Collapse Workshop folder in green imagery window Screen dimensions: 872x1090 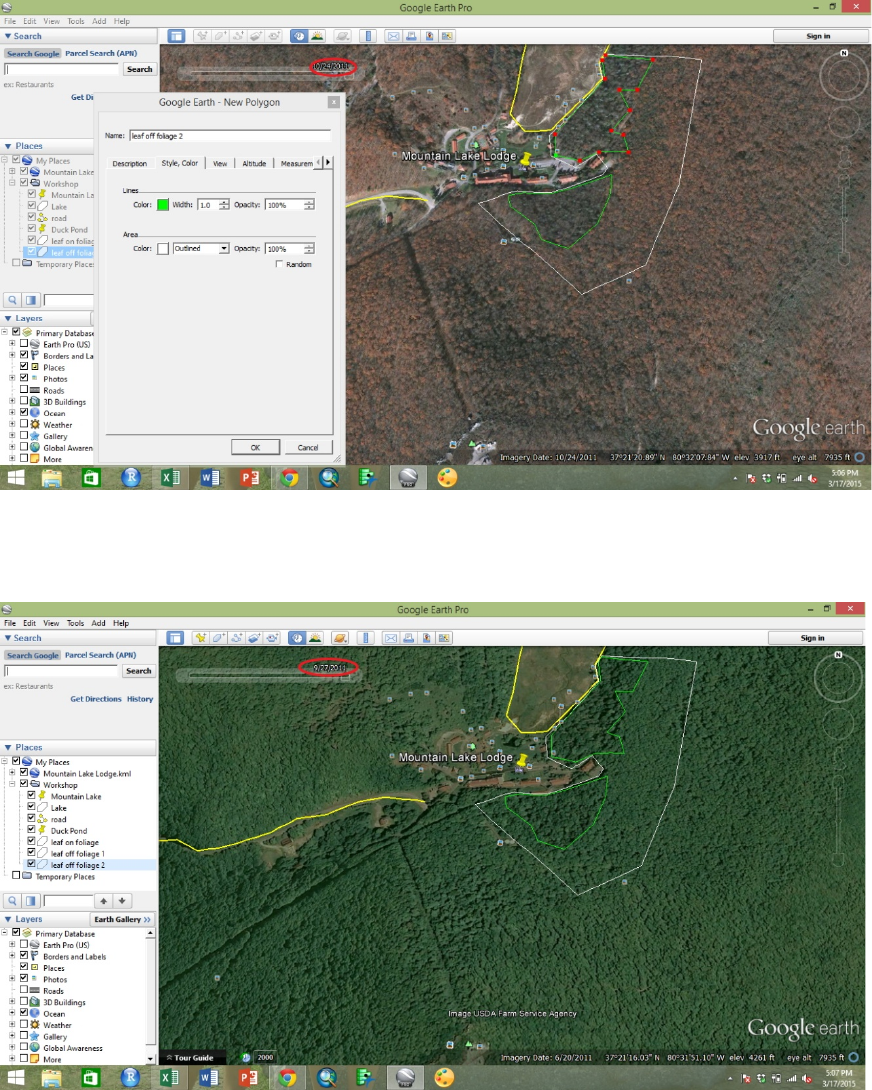pos(12,783)
